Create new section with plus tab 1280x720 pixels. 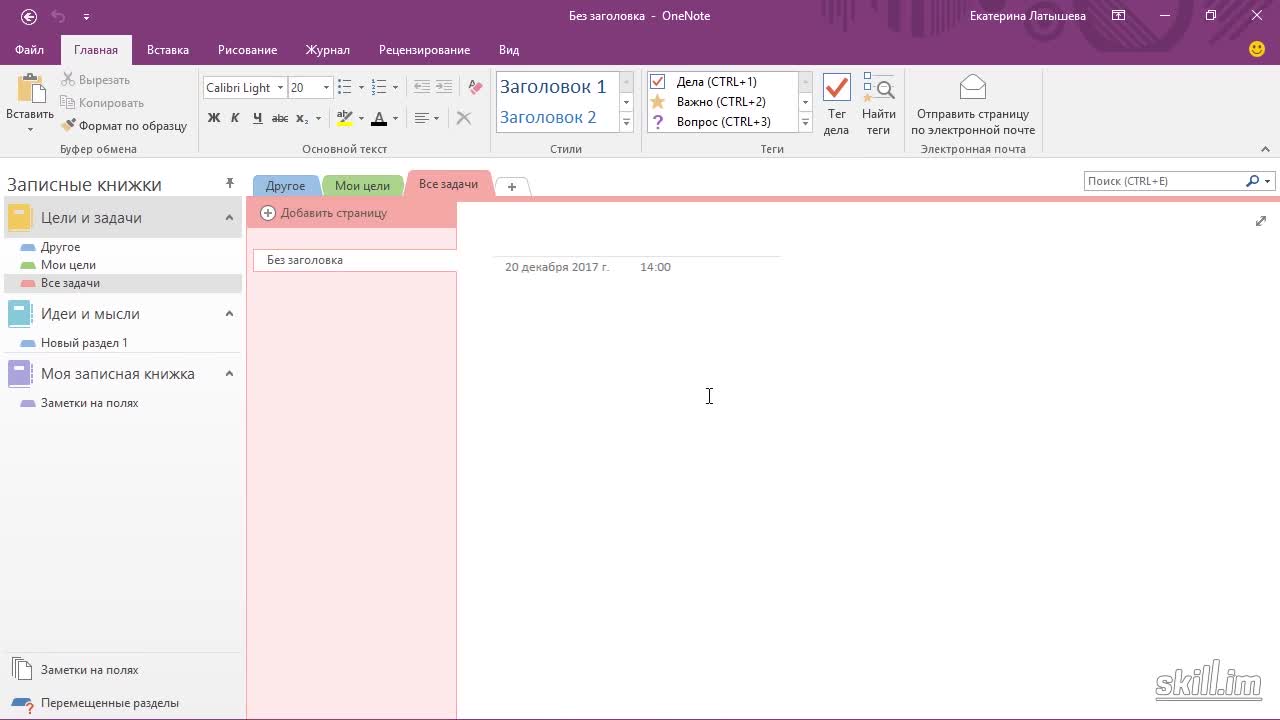click(x=512, y=187)
